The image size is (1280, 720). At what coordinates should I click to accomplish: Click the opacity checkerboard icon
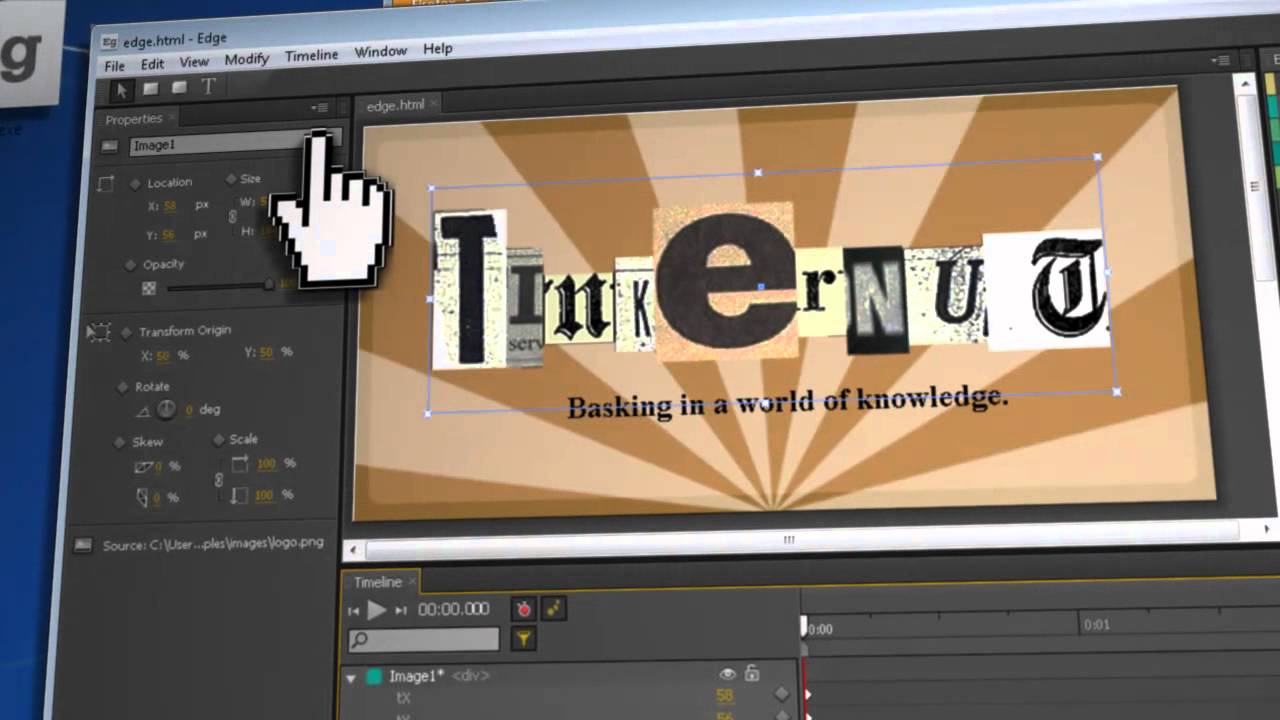click(x=149, y=288)
